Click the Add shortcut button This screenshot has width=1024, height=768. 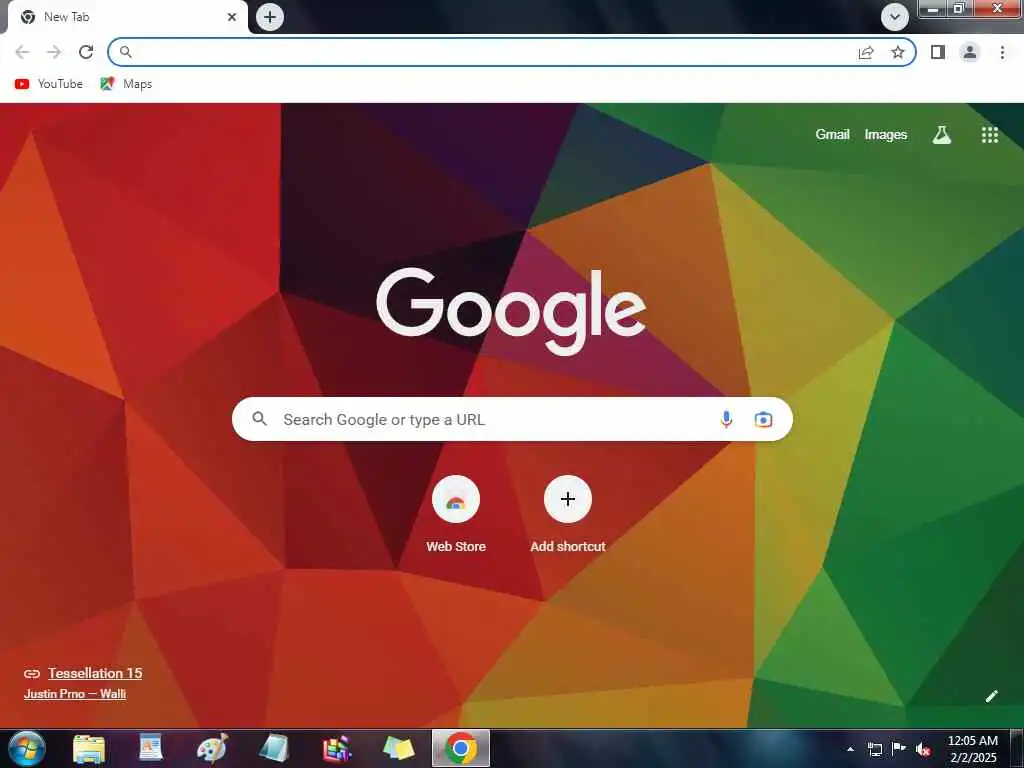(568, 515)
